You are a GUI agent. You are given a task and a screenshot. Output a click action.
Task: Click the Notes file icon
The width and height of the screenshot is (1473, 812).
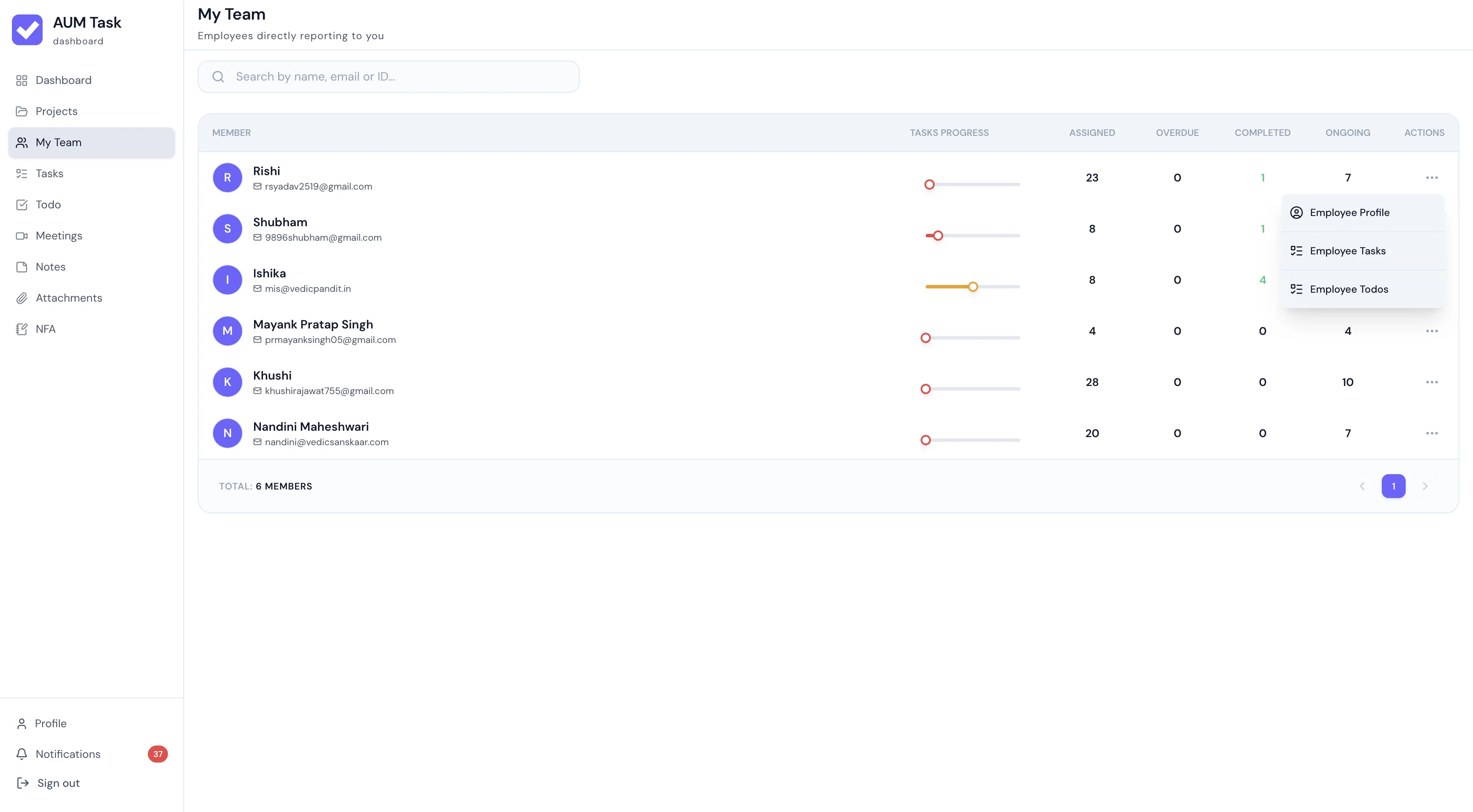[22, 267]
